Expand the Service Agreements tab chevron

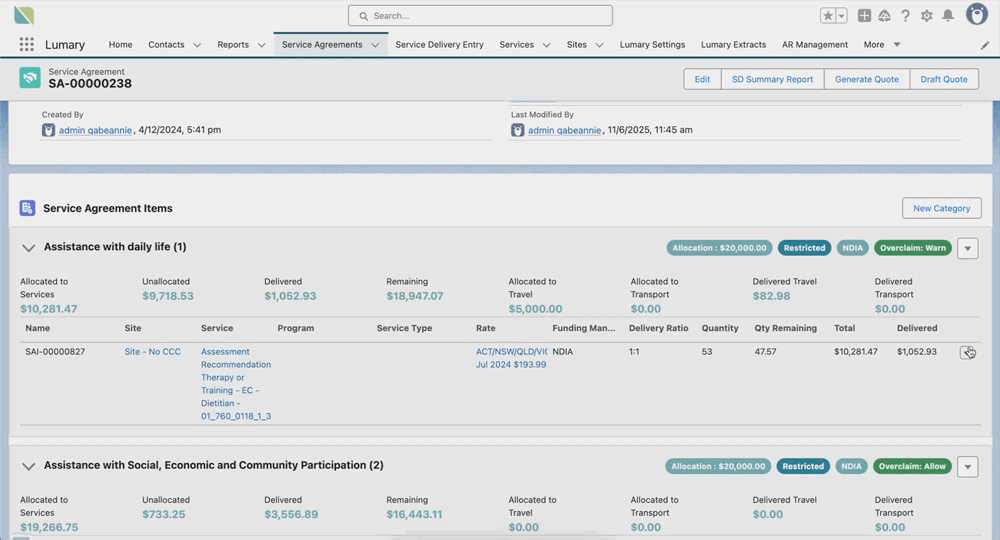pos(375,45)
